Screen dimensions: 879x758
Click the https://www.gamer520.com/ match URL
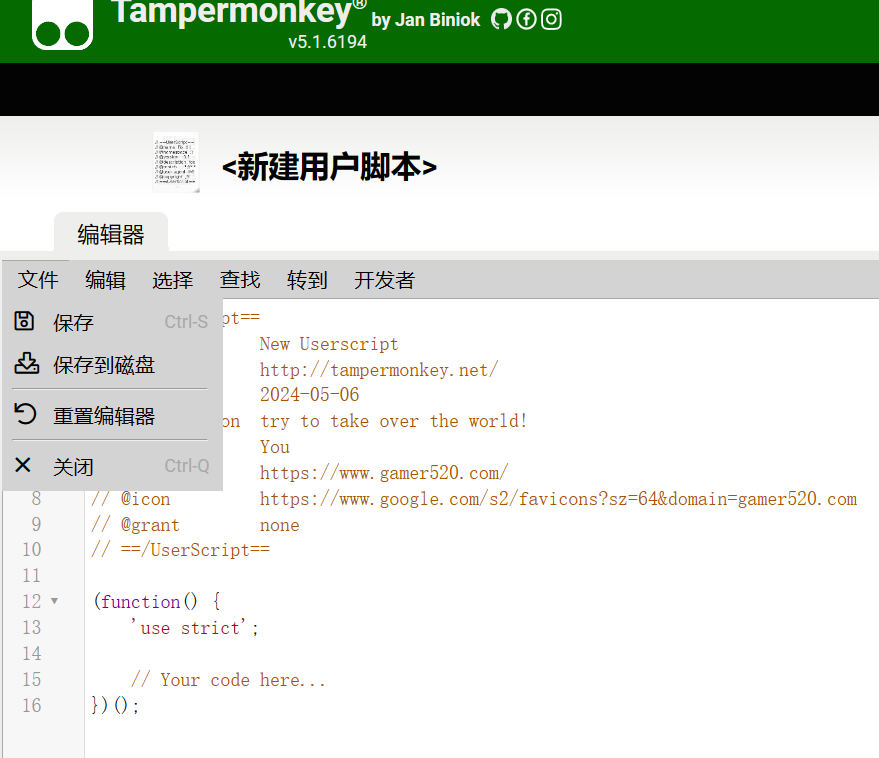coord(384,473)
